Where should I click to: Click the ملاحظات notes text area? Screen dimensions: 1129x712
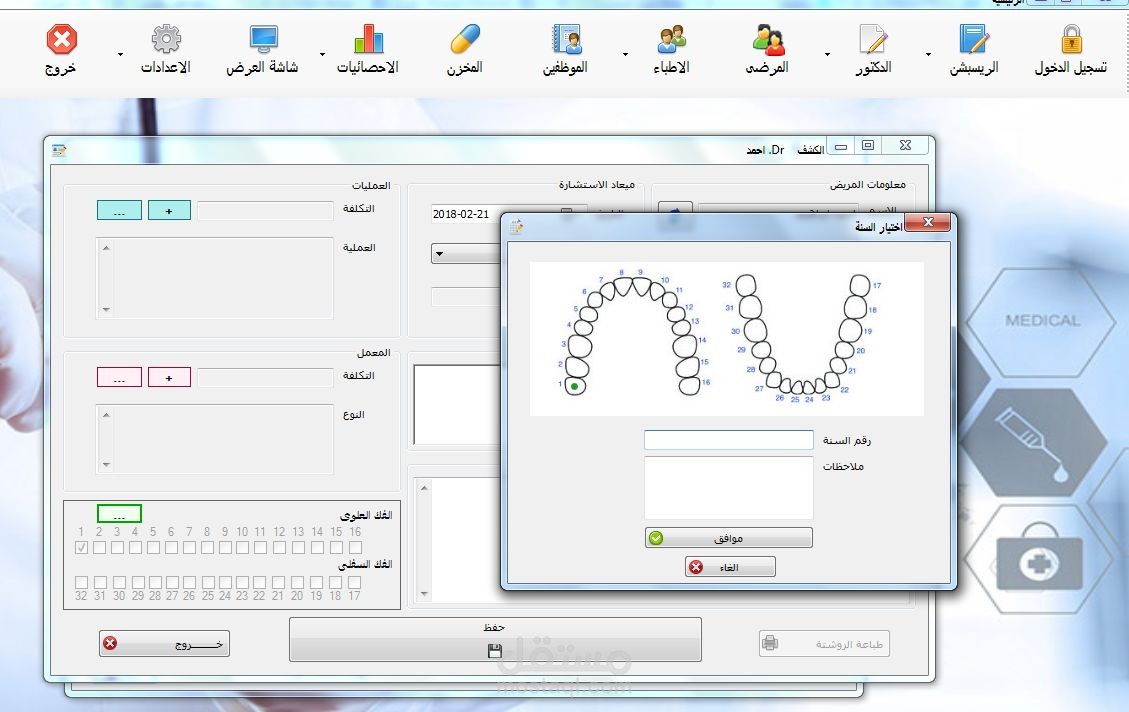click(x=729, y=487)
